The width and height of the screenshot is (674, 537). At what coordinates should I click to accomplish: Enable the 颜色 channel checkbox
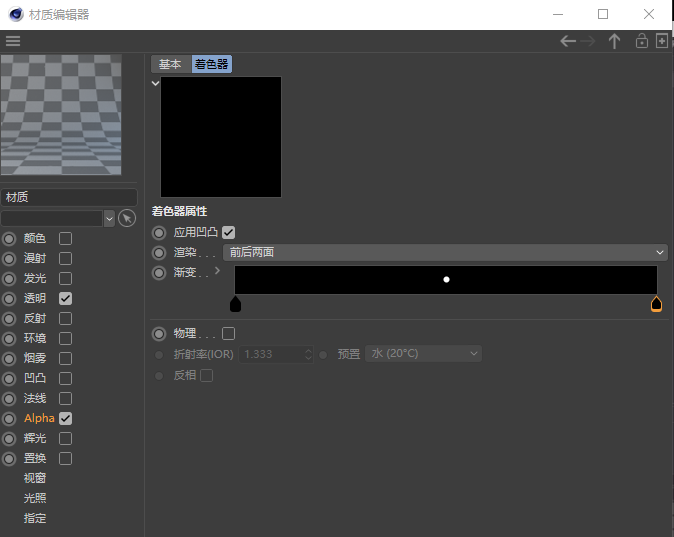coord(65,238)
